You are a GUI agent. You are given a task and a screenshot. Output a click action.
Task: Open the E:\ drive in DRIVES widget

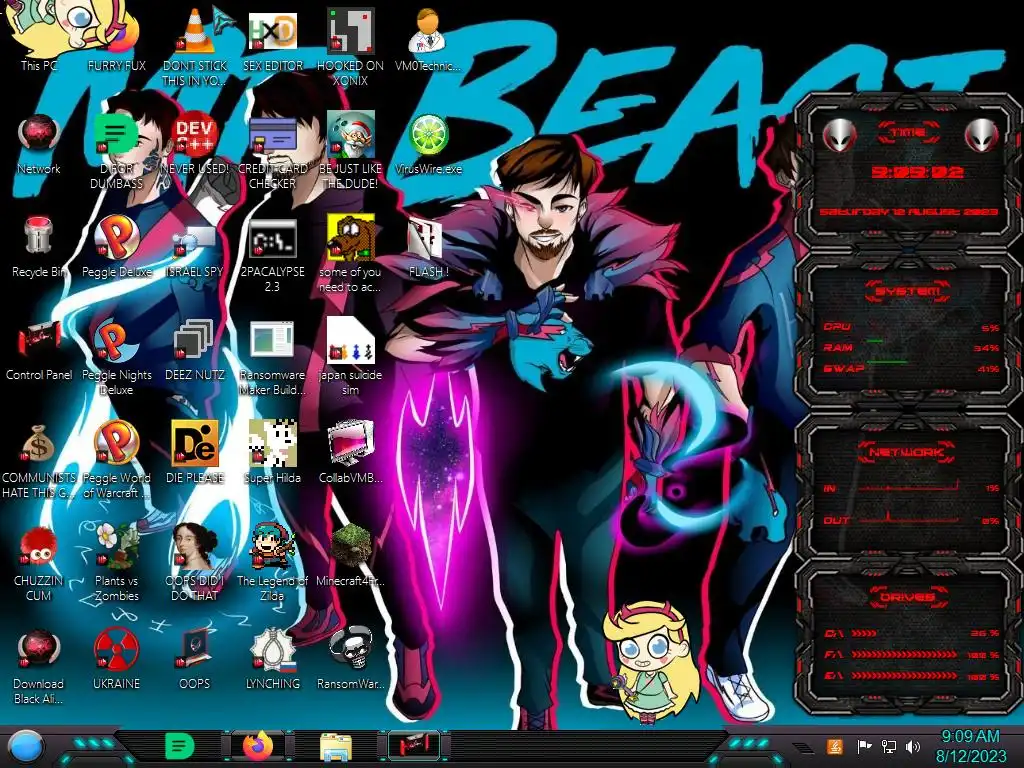[x=912, y=676]
